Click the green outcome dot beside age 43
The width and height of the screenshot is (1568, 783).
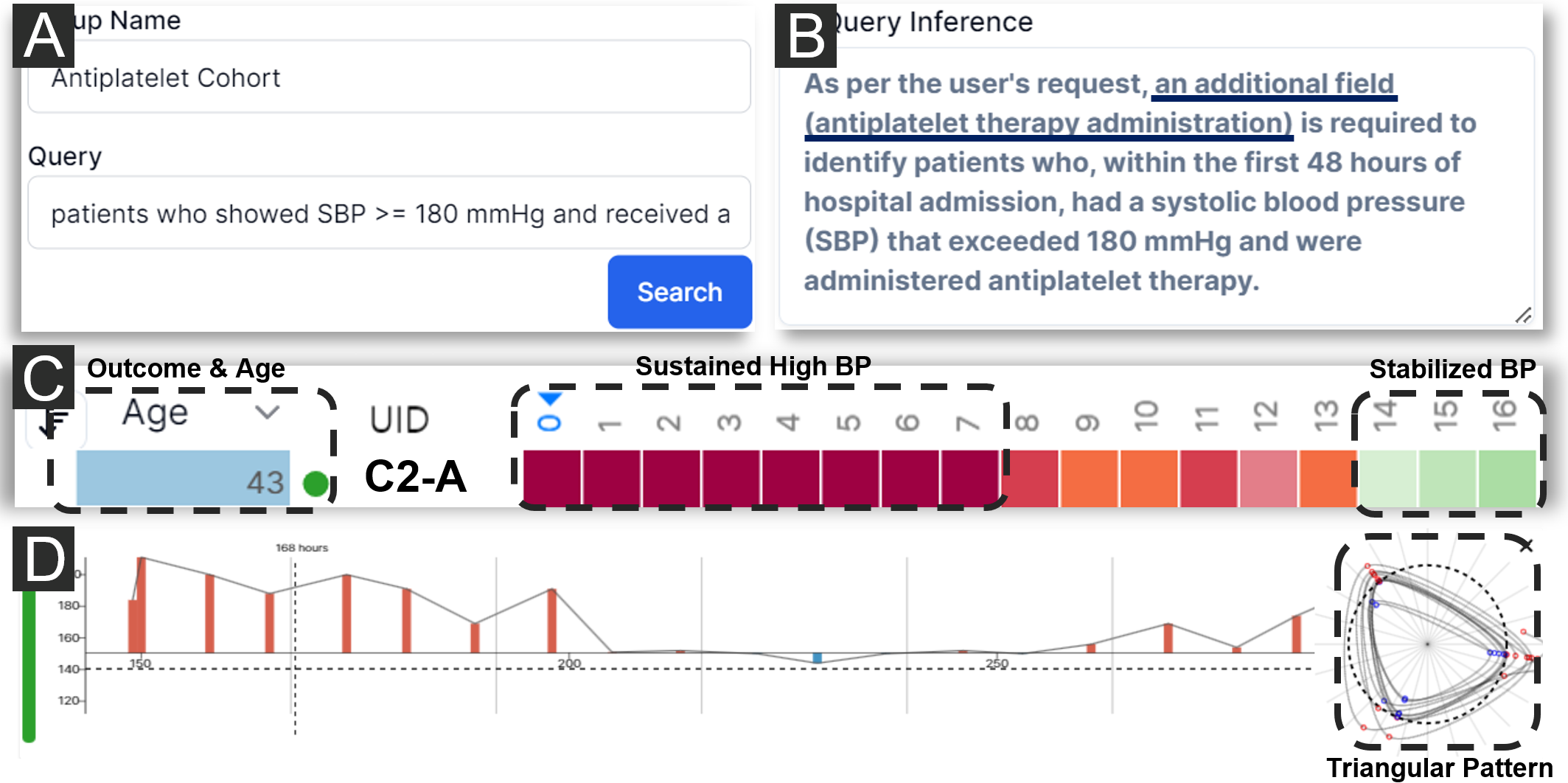click(x=316, y=484)
